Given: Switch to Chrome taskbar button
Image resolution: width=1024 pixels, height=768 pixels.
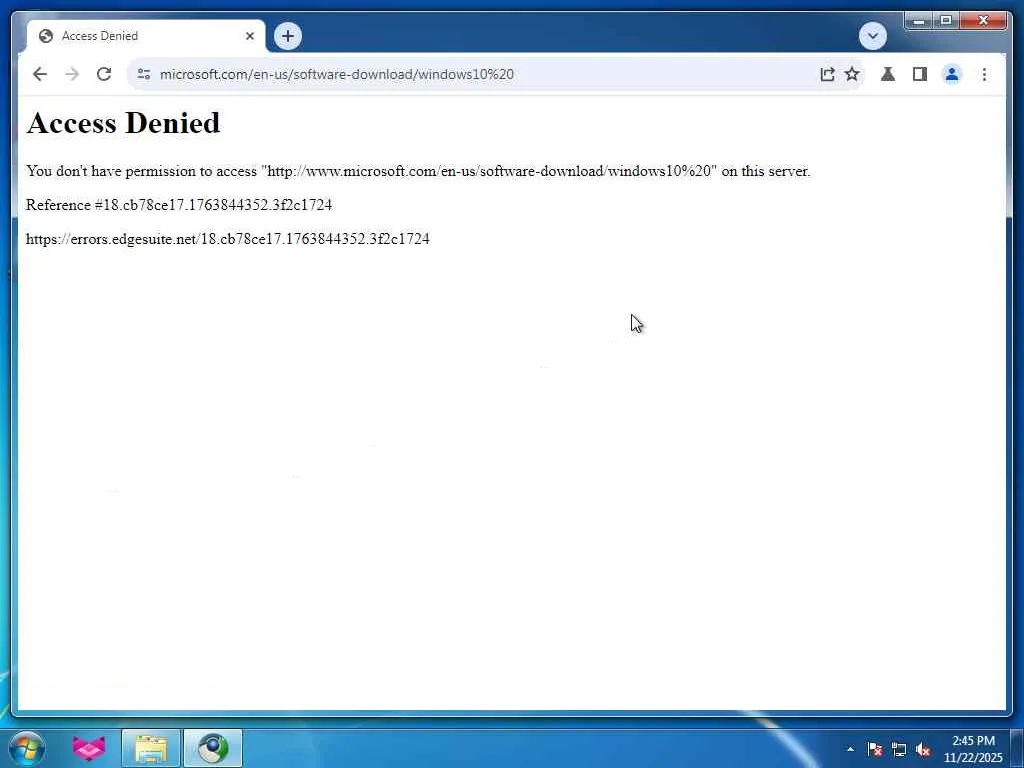Looking at the screenshot, I should pos(213,748).
